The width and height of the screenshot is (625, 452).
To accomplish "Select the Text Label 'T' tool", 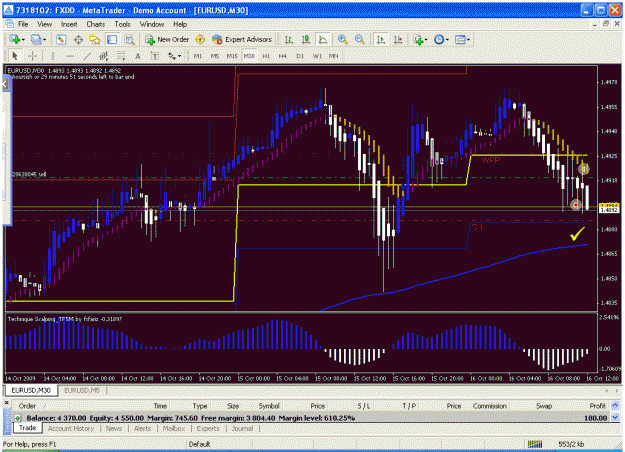I will pyautogui.click(x=155, y=56).
